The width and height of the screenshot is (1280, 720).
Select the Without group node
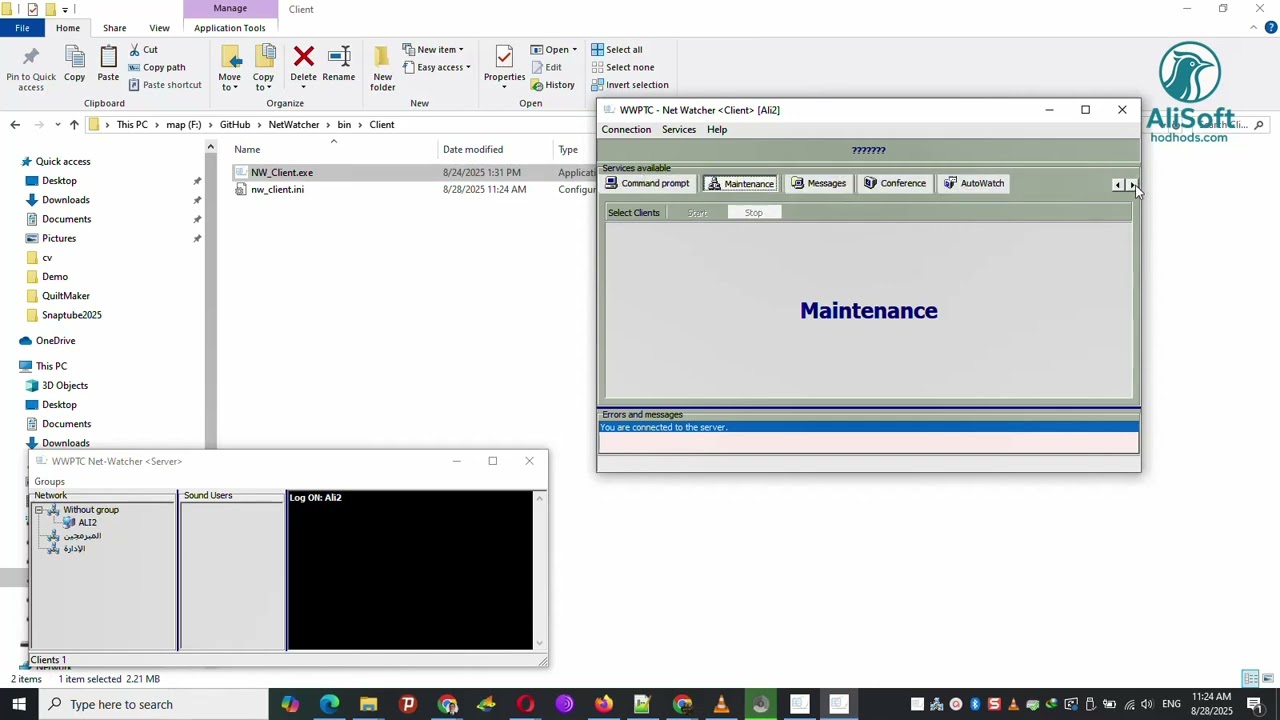(x=90, y=509)
